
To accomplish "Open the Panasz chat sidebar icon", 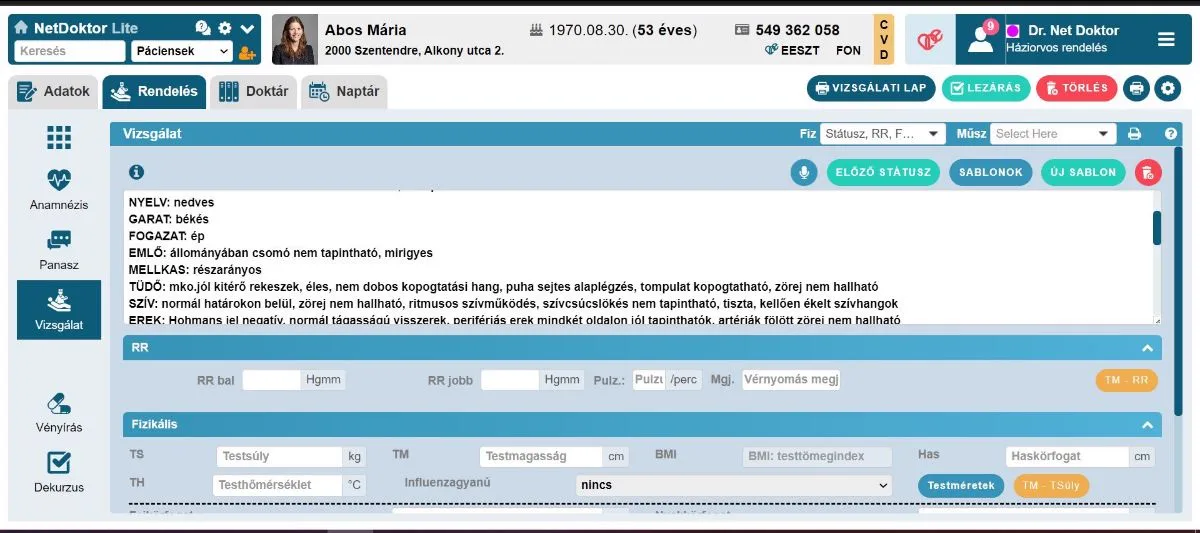I will pyautogui.click(x=59, y=241).
